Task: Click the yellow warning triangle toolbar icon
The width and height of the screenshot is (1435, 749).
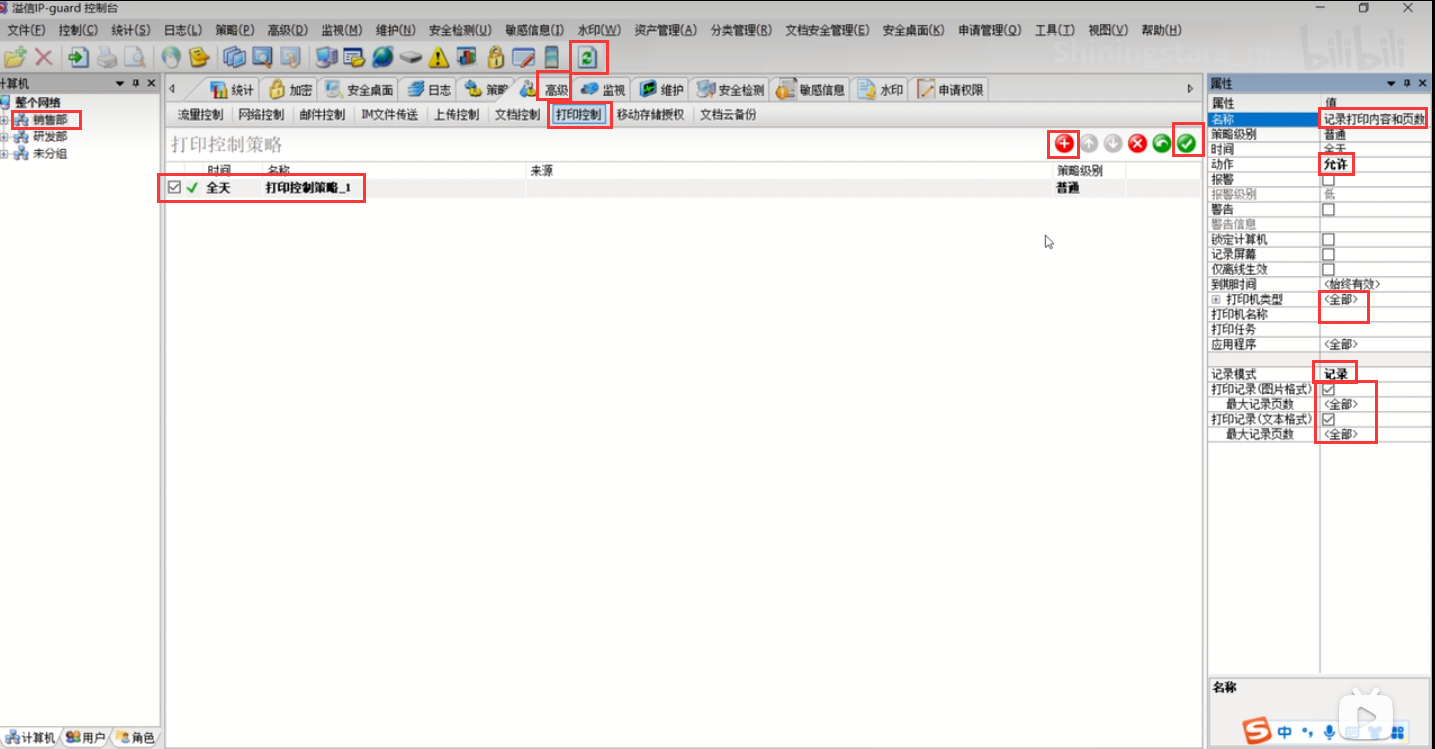Action: [438, 57]
